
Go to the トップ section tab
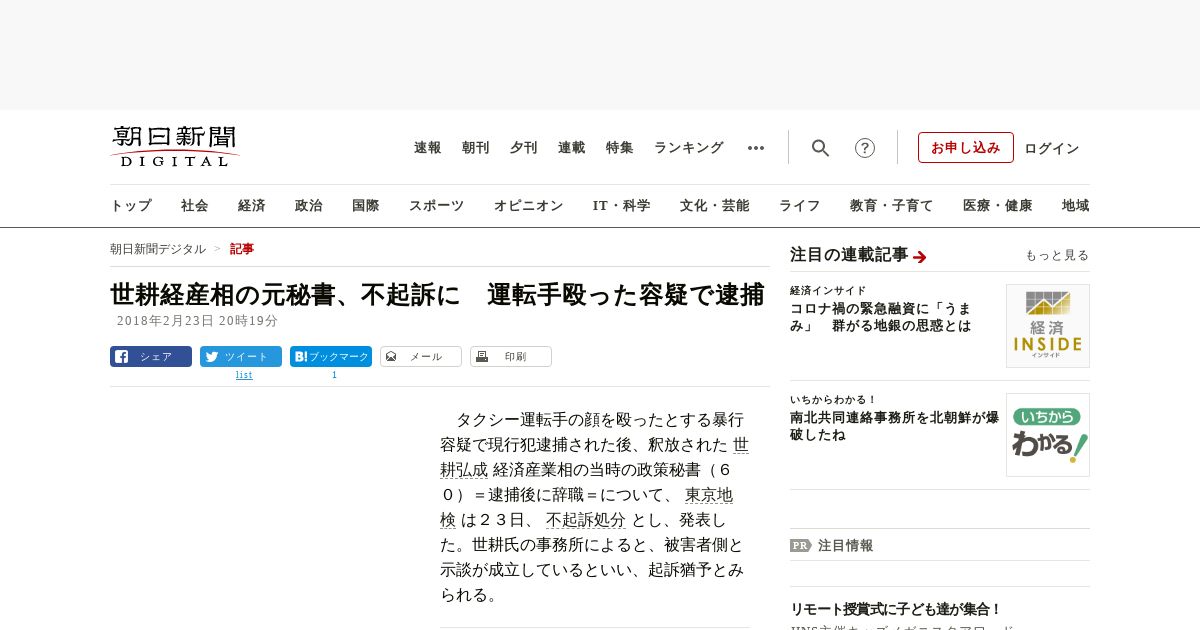pyautogui.click(x=131, y=206)
